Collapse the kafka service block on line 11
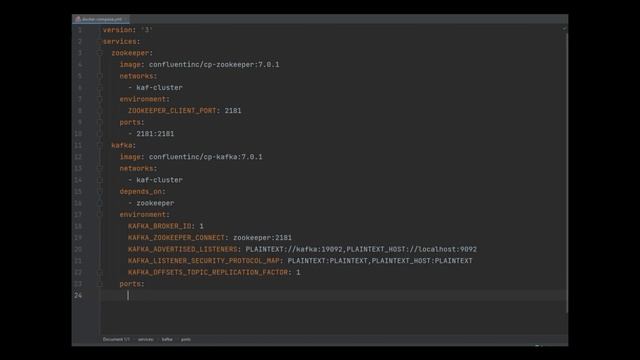This screenshot has width=640, height=360. click(100, 145)
